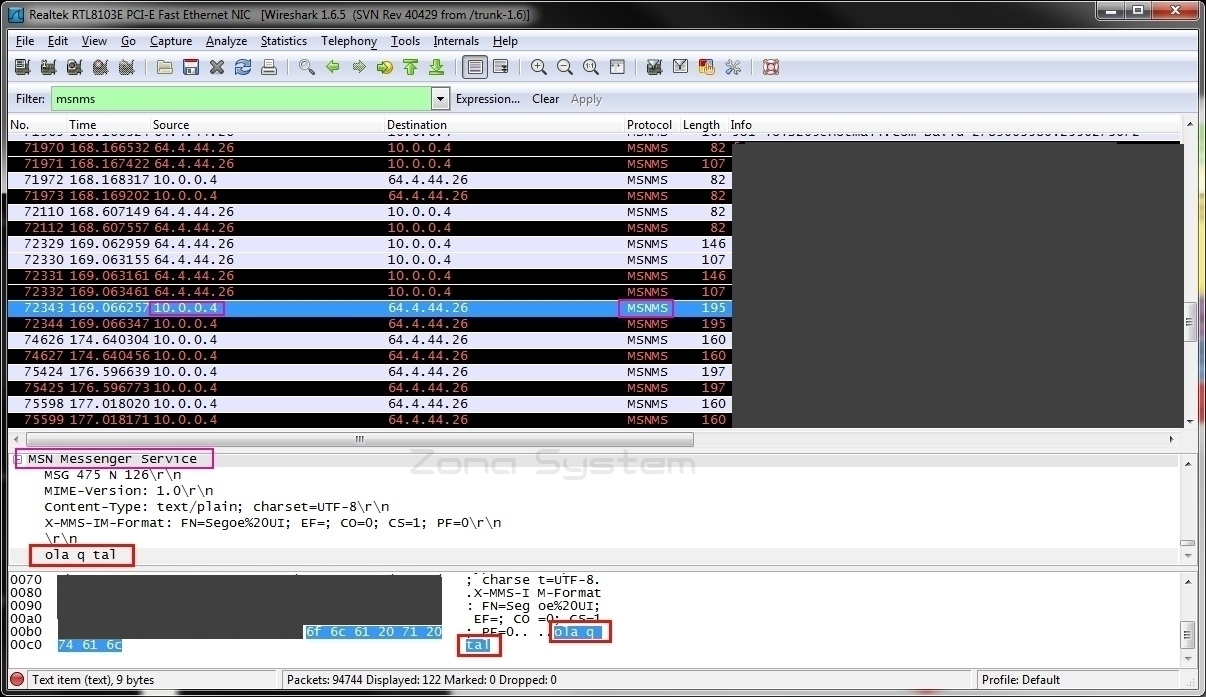Reset text zoom to normal size

click(x=591, y=67)
